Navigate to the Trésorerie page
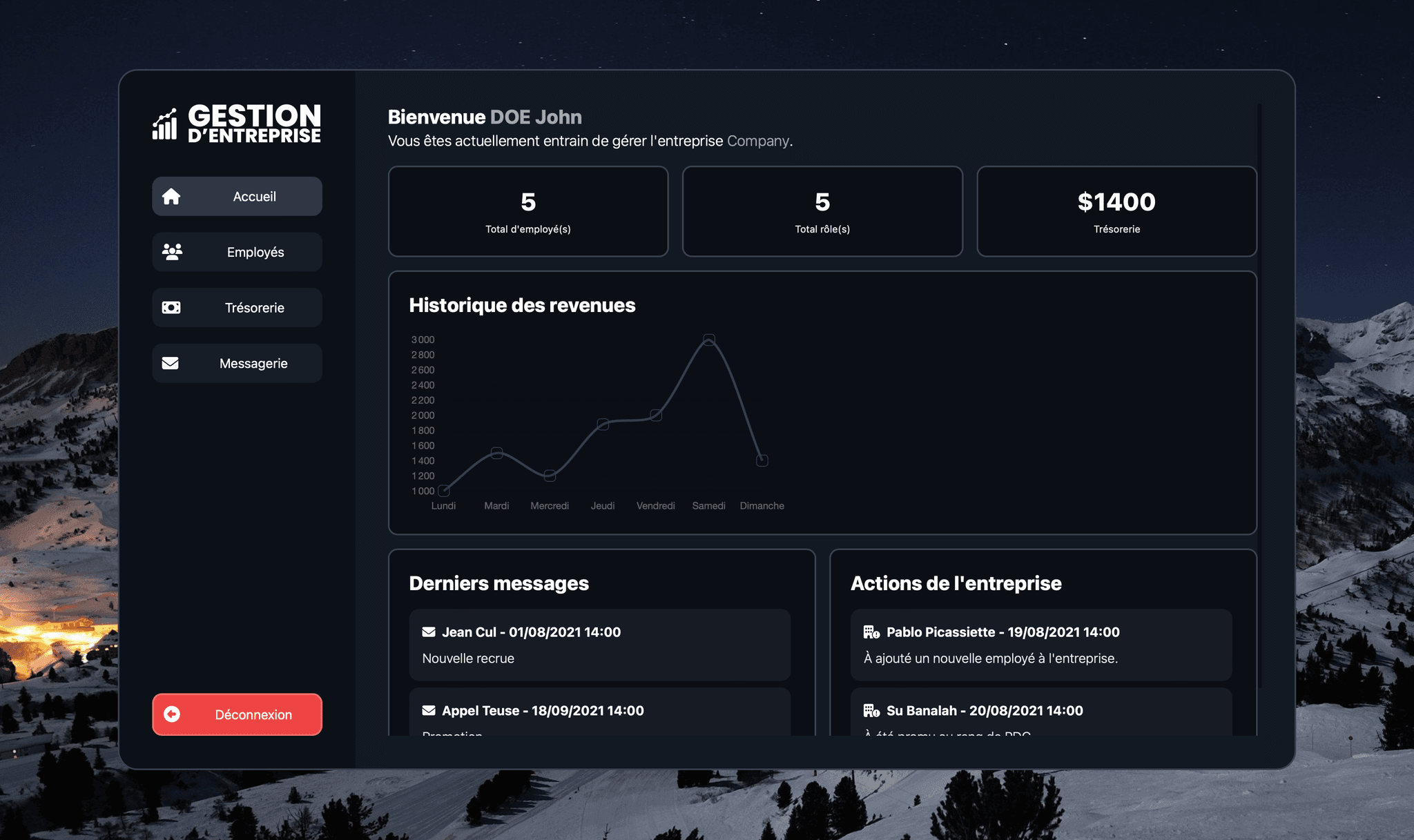Image resolution: width=1414 pixels, height=840 pixels. 237,307
